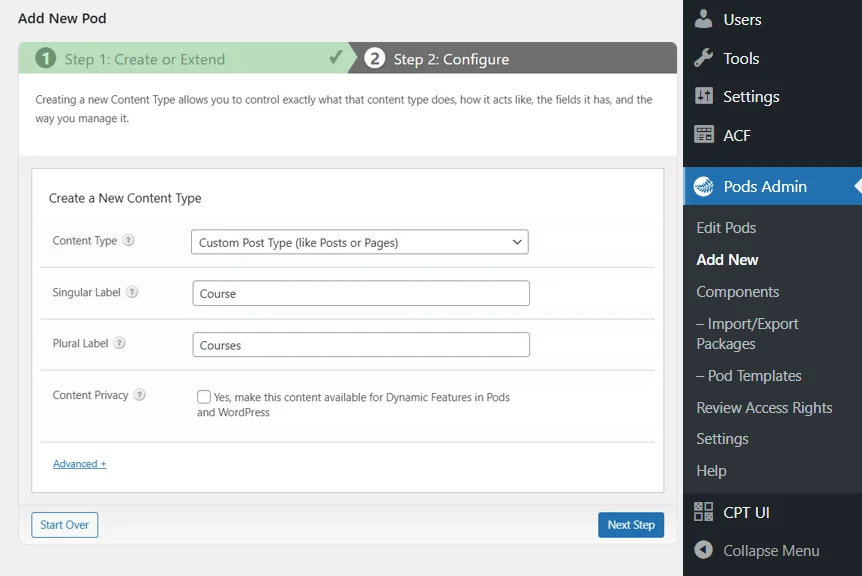
Task: Click the CPT UI menu label
Action: pos(746,512)
